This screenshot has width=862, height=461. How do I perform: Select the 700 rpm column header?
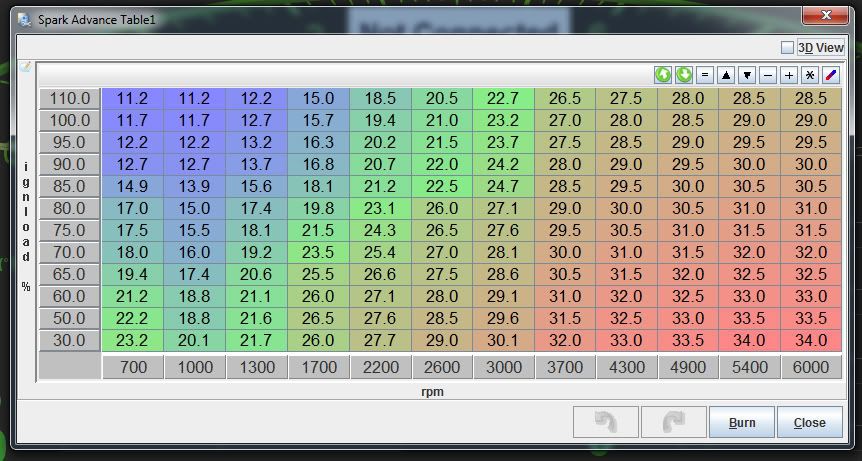(x=133, y=367)
